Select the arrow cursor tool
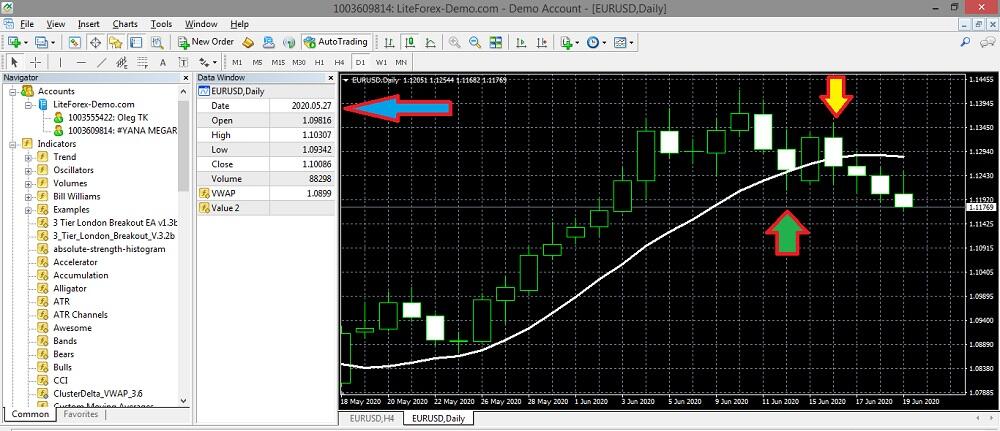The height and width of the screenshot is (431, 1000). tap(15, 62)
